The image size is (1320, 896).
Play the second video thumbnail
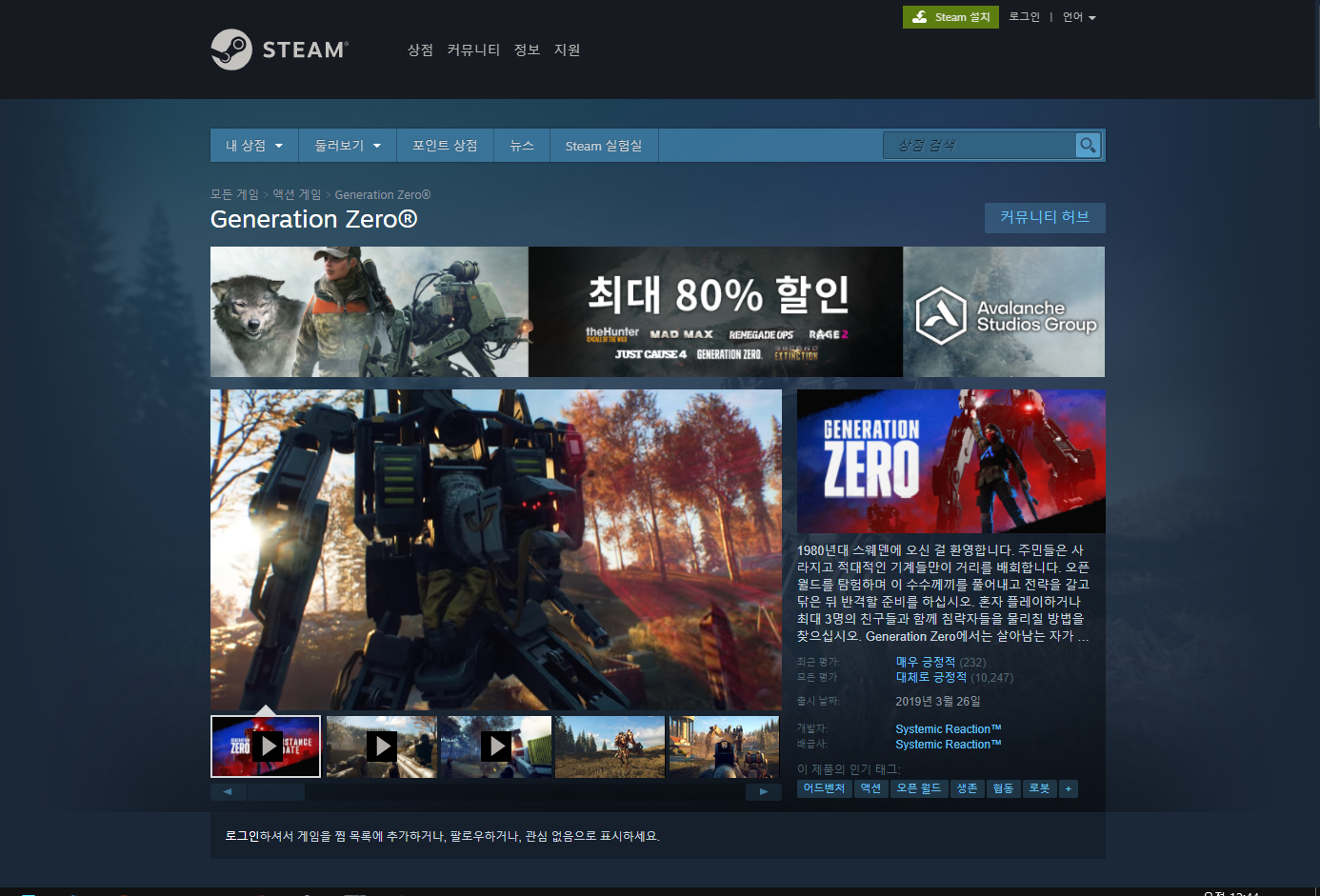(x=381, y=747)
